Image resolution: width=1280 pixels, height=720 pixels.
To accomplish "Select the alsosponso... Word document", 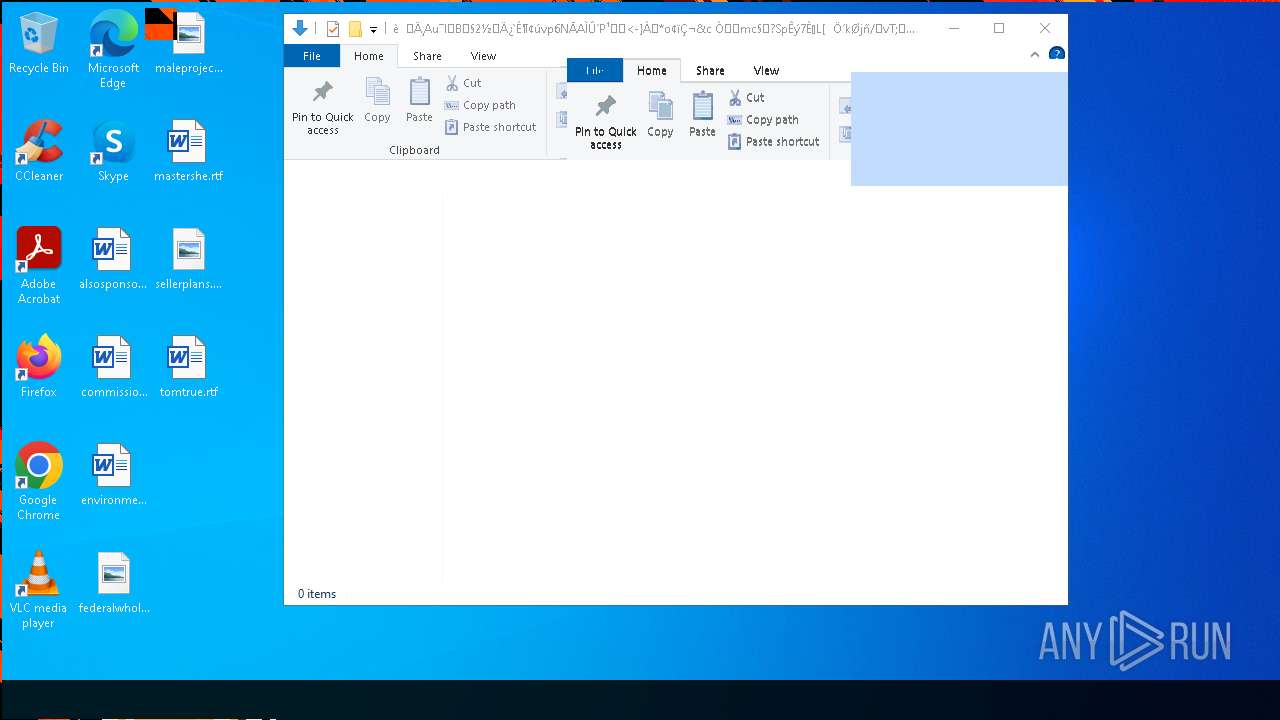I will pos(113,259).
